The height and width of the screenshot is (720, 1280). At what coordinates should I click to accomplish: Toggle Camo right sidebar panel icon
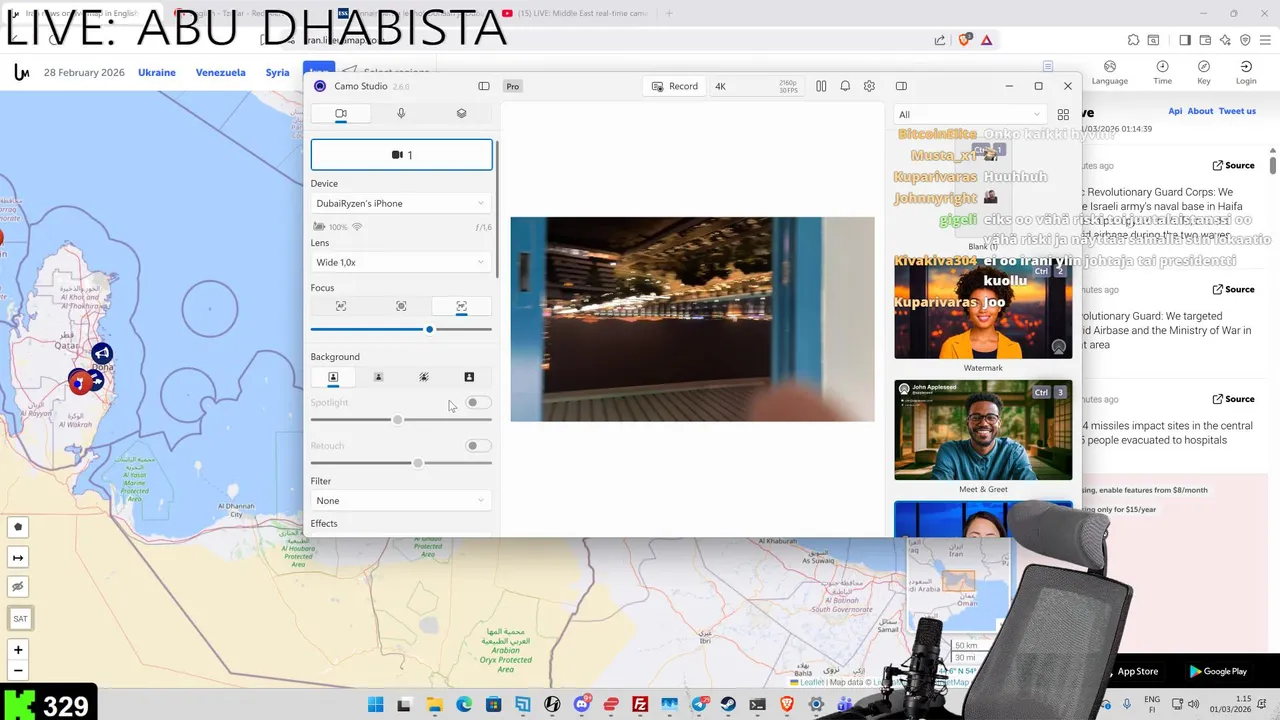[901, 86]
